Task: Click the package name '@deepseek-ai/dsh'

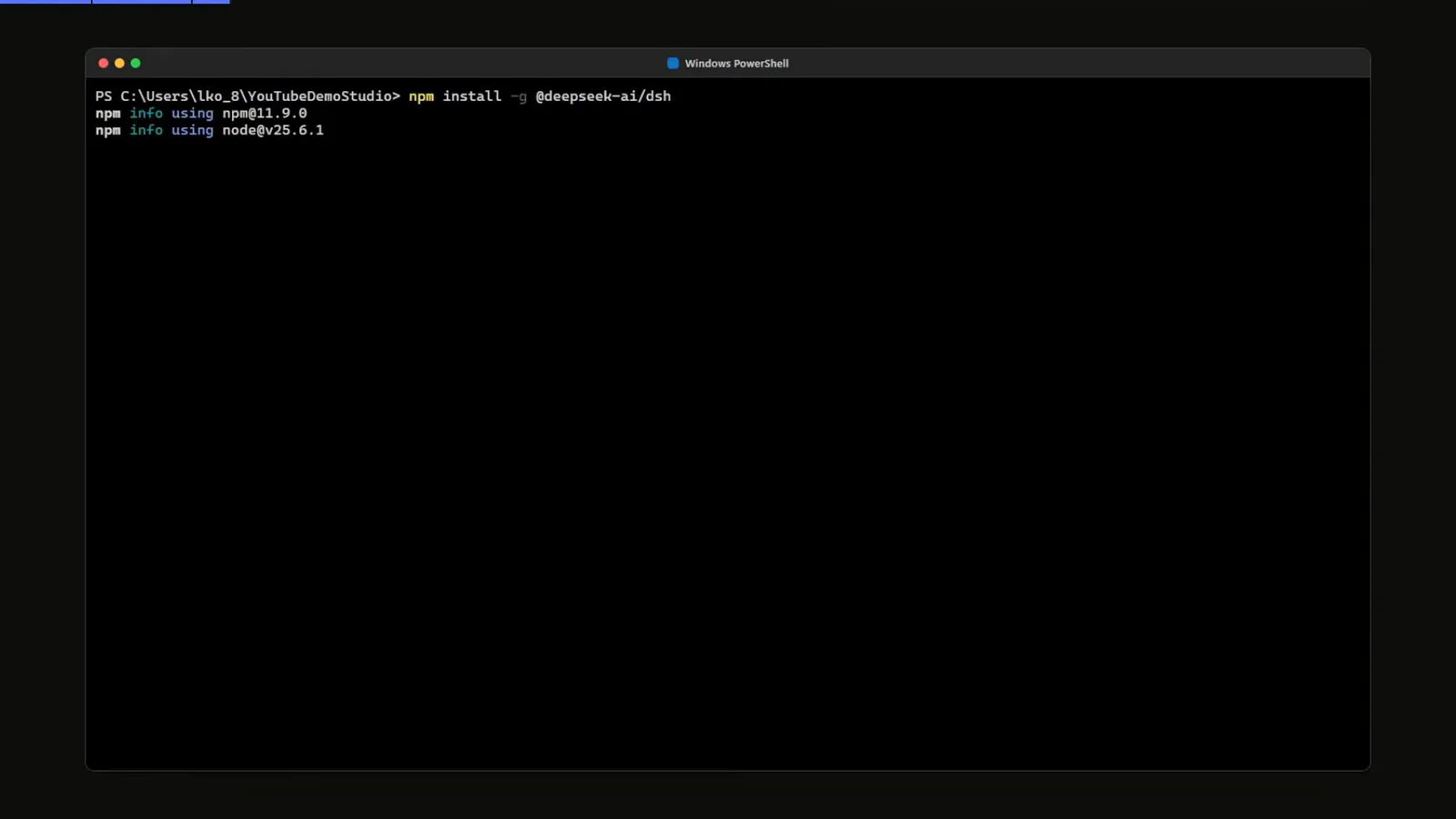Action: (x=602, y=96)
